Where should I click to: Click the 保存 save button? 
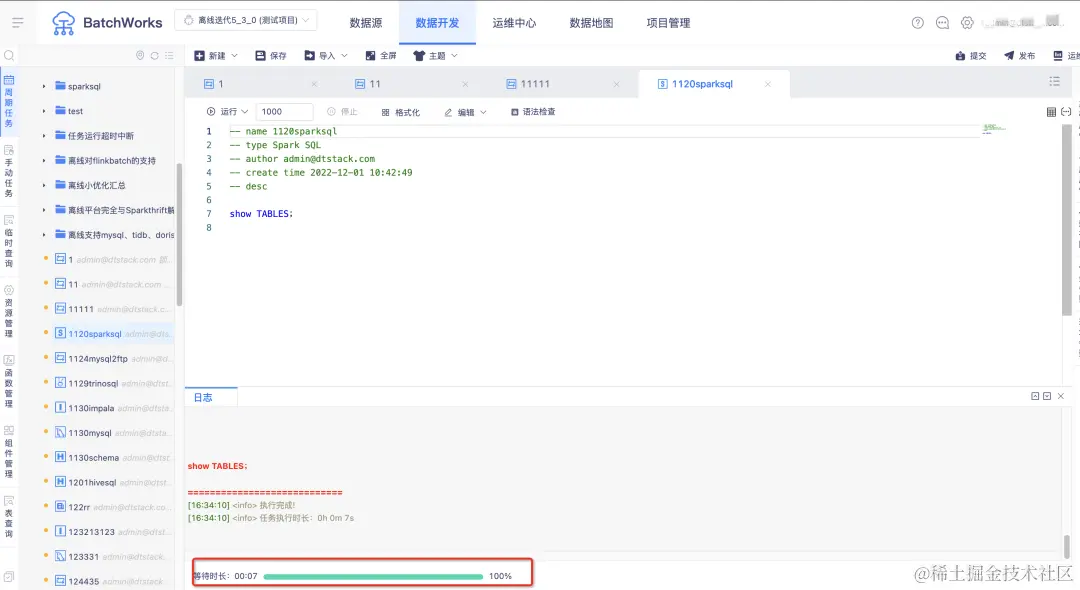tap(271, 56)
